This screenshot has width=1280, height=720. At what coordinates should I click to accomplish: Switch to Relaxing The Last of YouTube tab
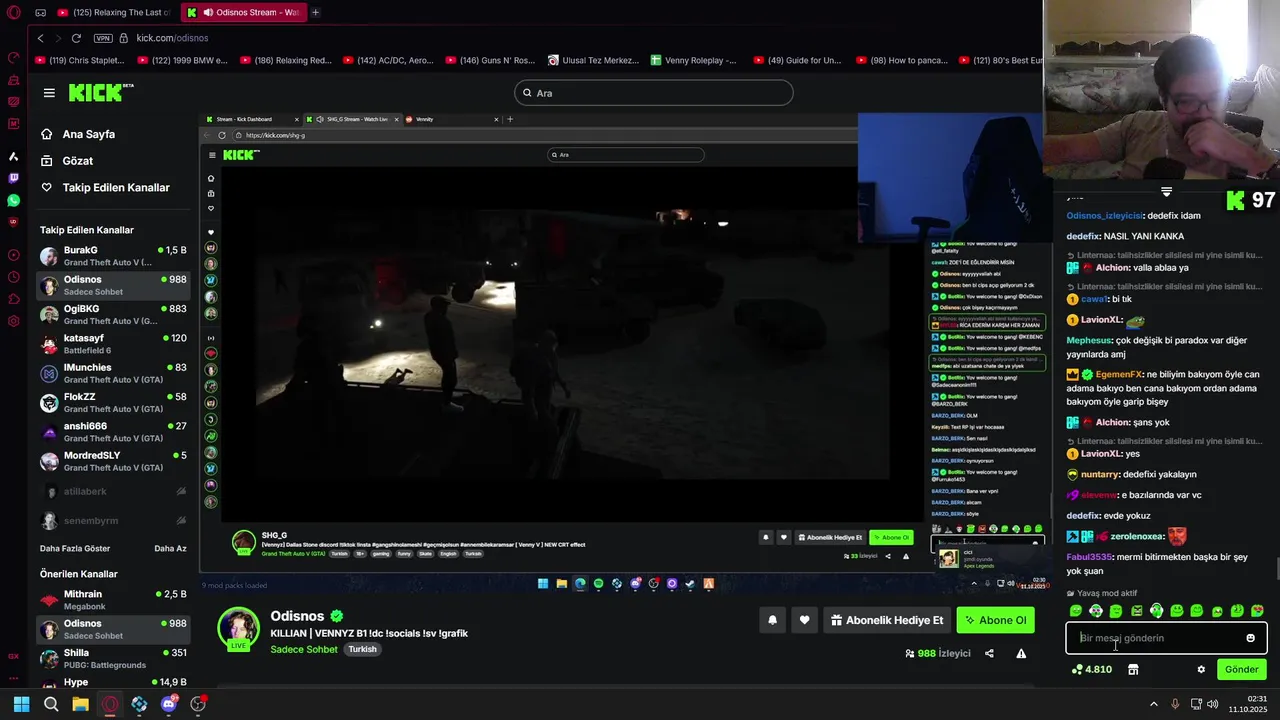coord(114,12)
